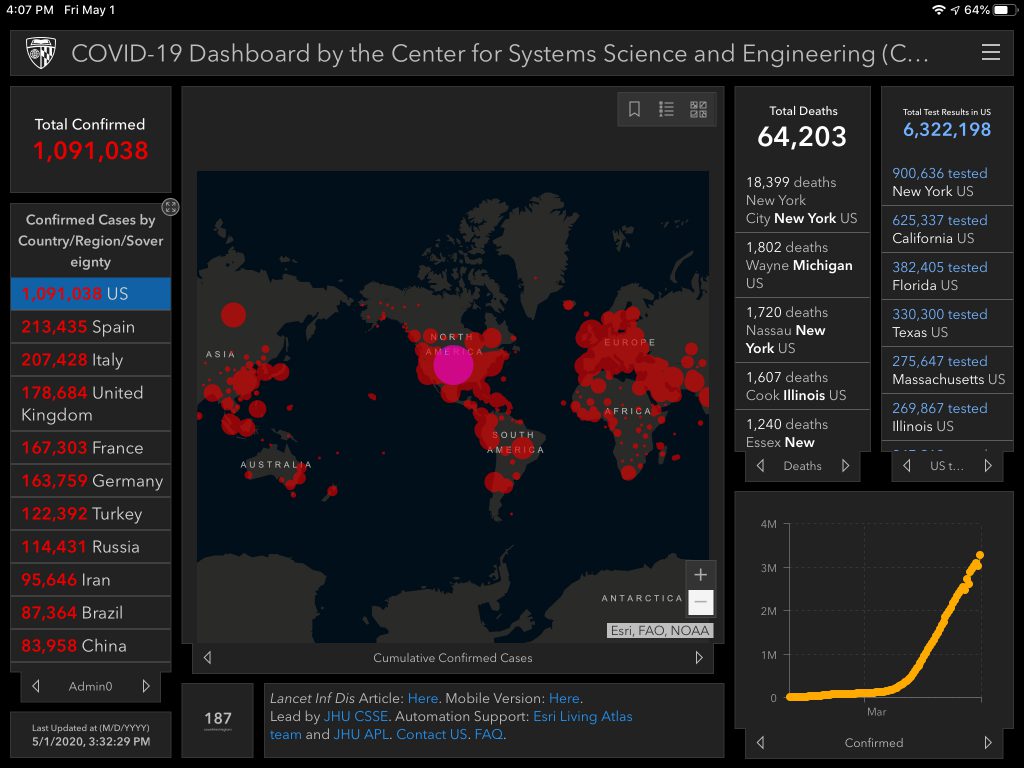This screenshot has height=768, width=1024.
Task: Switch to previous map view arrow
Action: (208, 658)
